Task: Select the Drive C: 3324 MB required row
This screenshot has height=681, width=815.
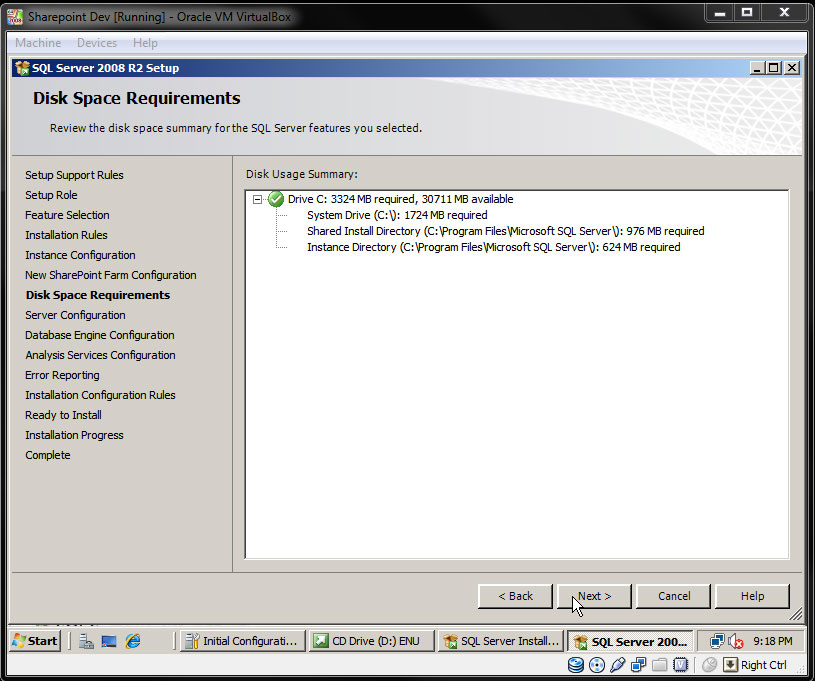Action: click(400, 199)
